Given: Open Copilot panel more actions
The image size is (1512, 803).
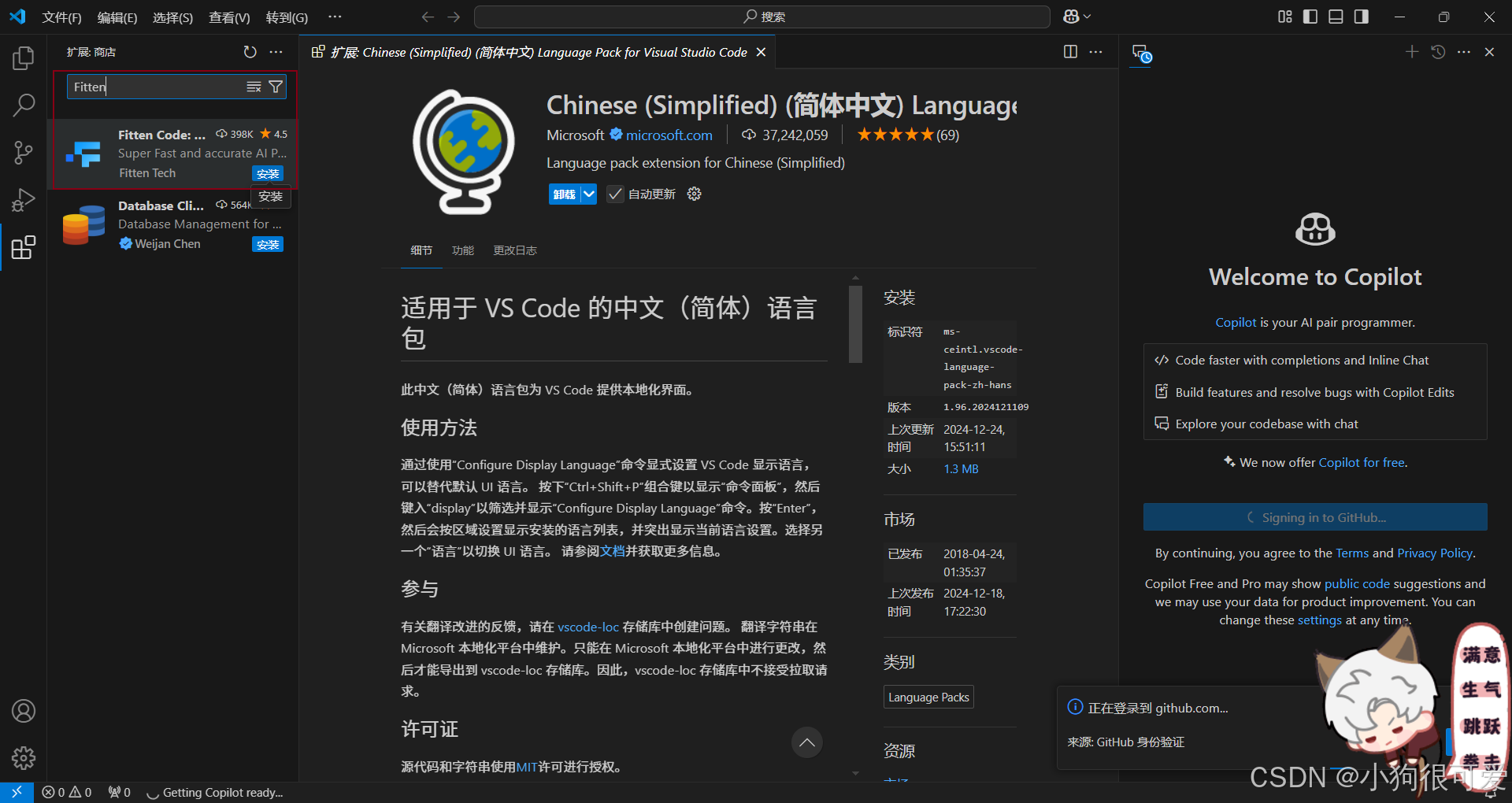Looking at the screenshot, I should pos(1464,52).
